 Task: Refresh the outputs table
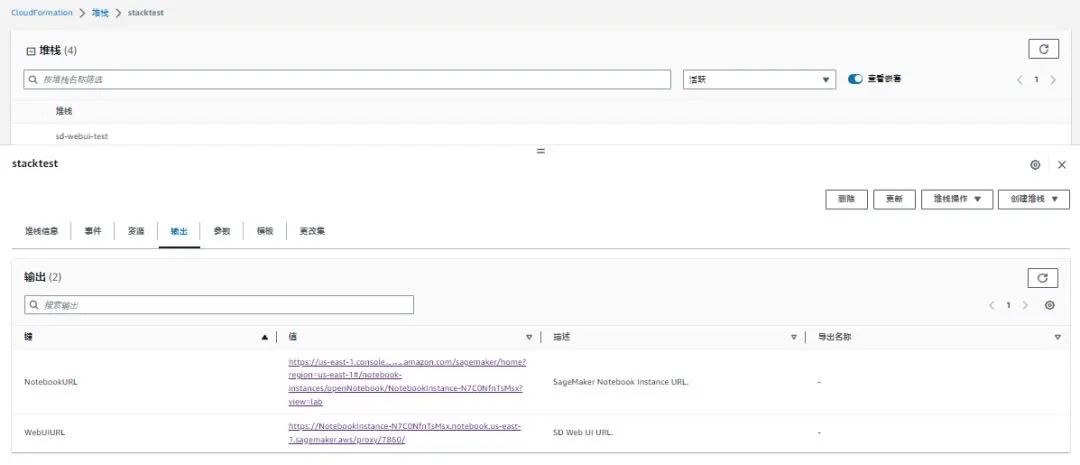(1042, 278)
